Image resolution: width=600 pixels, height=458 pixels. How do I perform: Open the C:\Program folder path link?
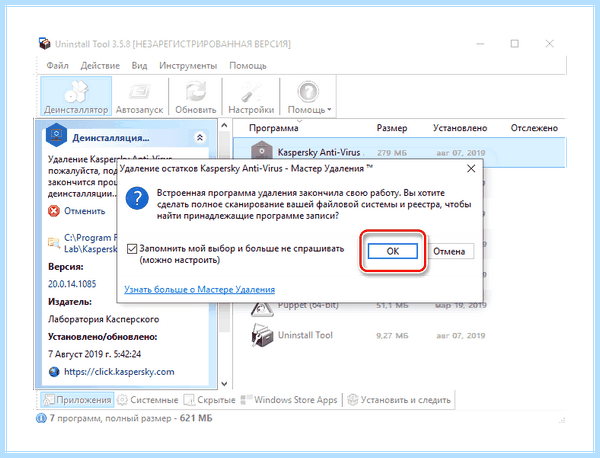coord(90,243)
